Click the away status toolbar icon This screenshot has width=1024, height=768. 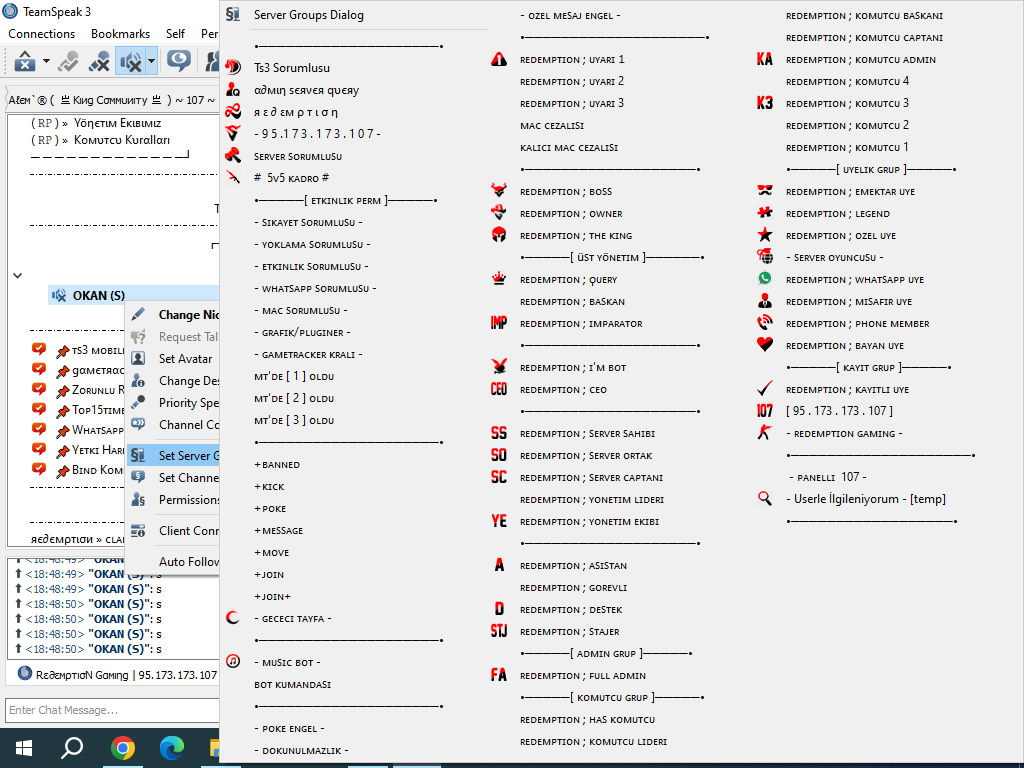pyautogui.click(x=178, y=61)
